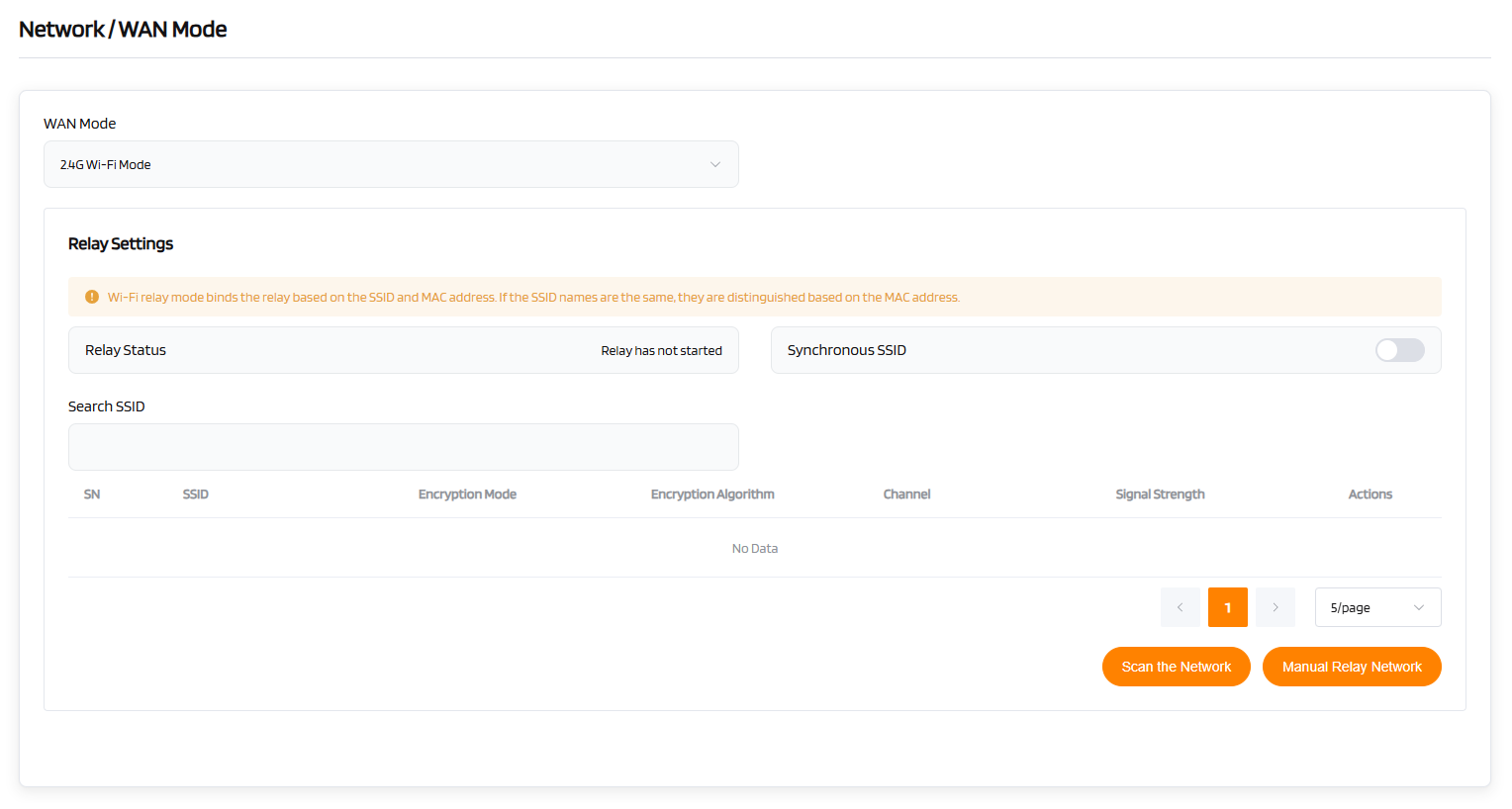Click the SSID column header
Screen dimensions: 1512x809
(x=195, y=494)
